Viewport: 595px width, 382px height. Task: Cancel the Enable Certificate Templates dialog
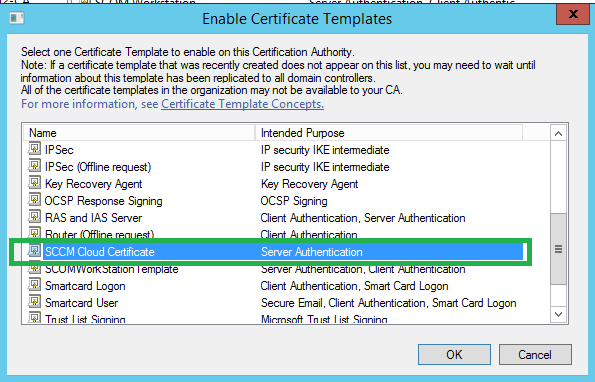coord(535,355)
